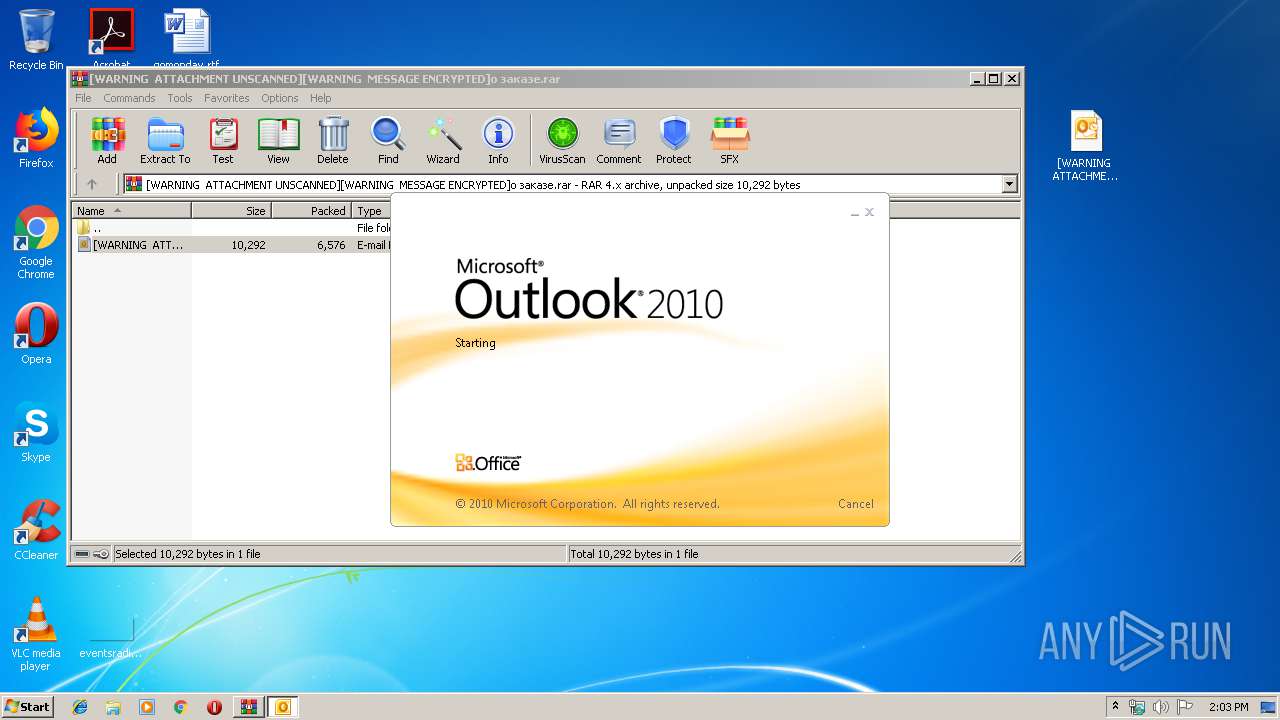Show archive Info
The height and width of the screenshot is (720, 1280).
(x=498, y=141)
